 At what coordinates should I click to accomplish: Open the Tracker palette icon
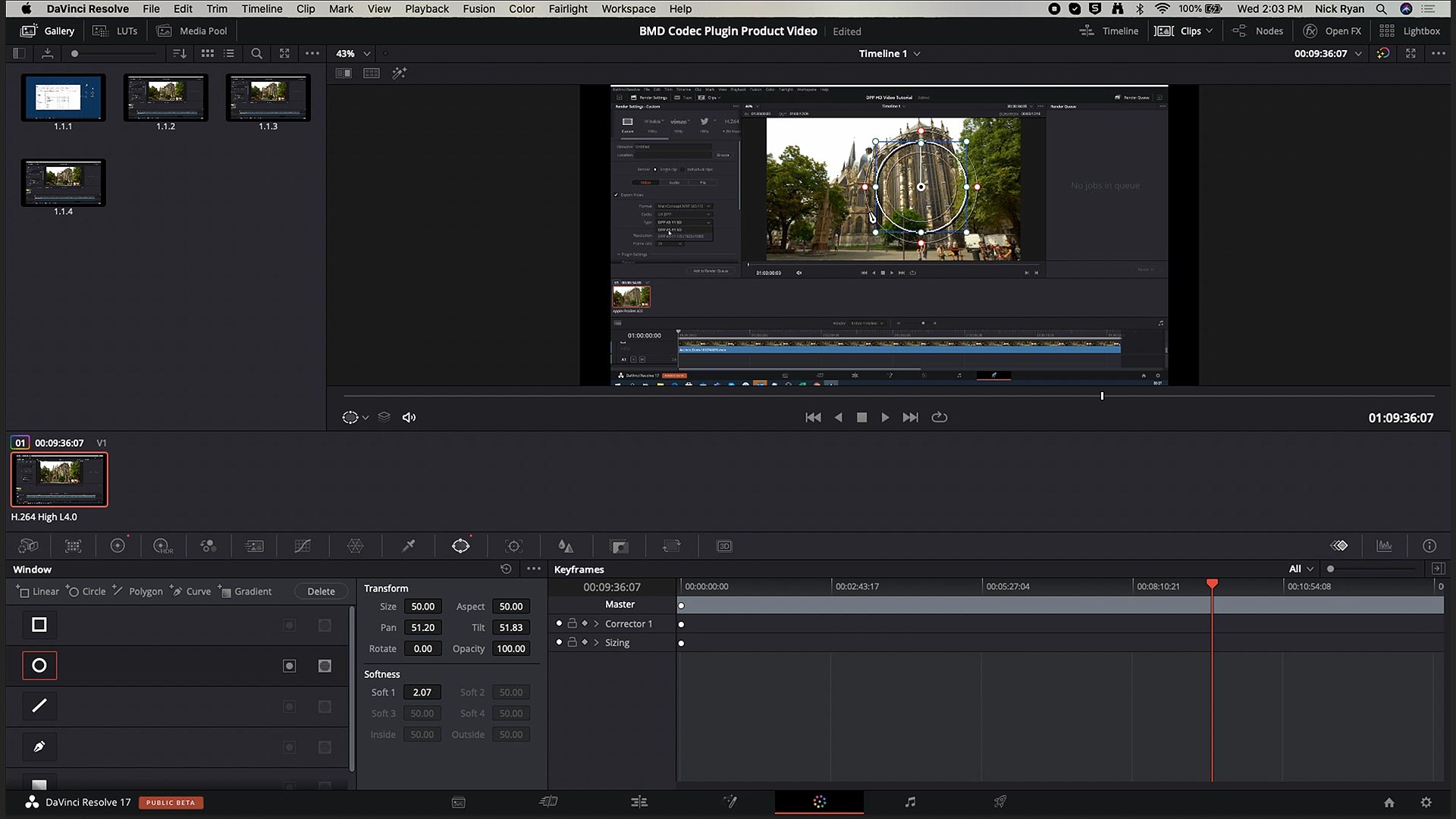[x=513, y=546]
